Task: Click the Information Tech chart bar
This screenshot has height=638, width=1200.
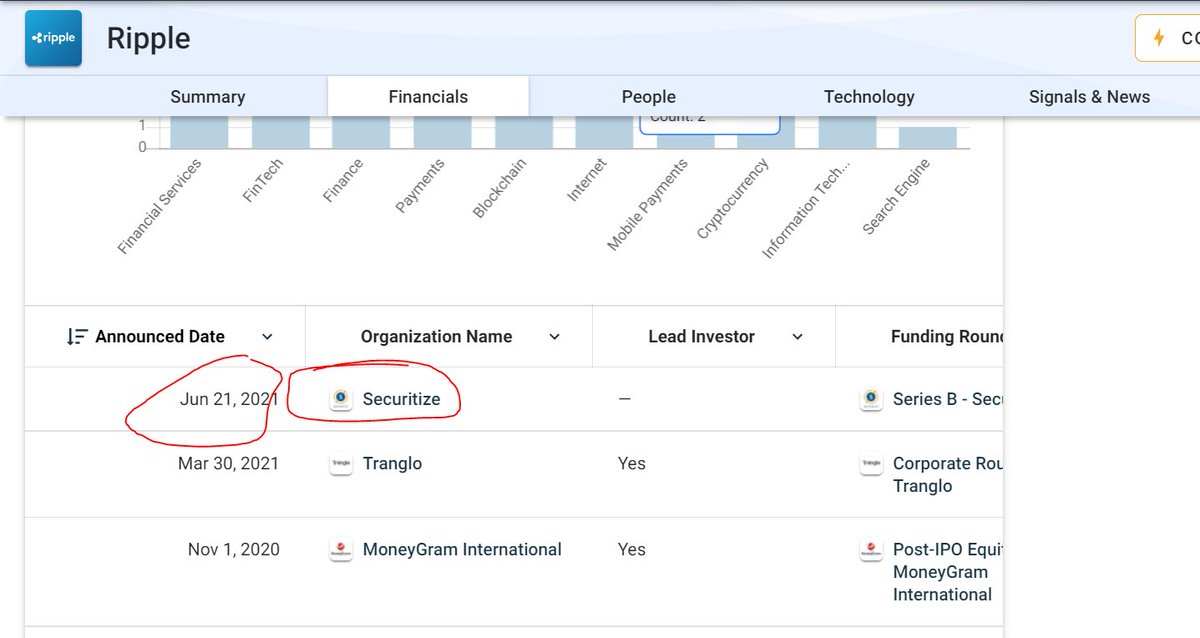Action: coord(847,132)
